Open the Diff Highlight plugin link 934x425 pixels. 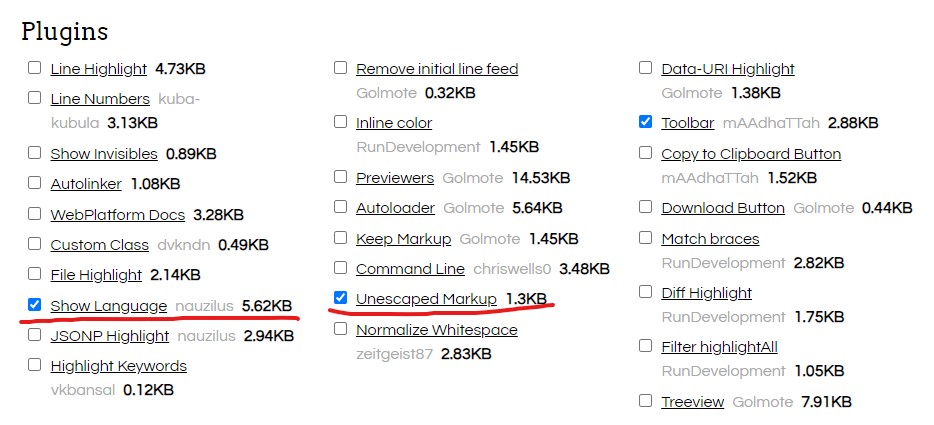point(706,293)
